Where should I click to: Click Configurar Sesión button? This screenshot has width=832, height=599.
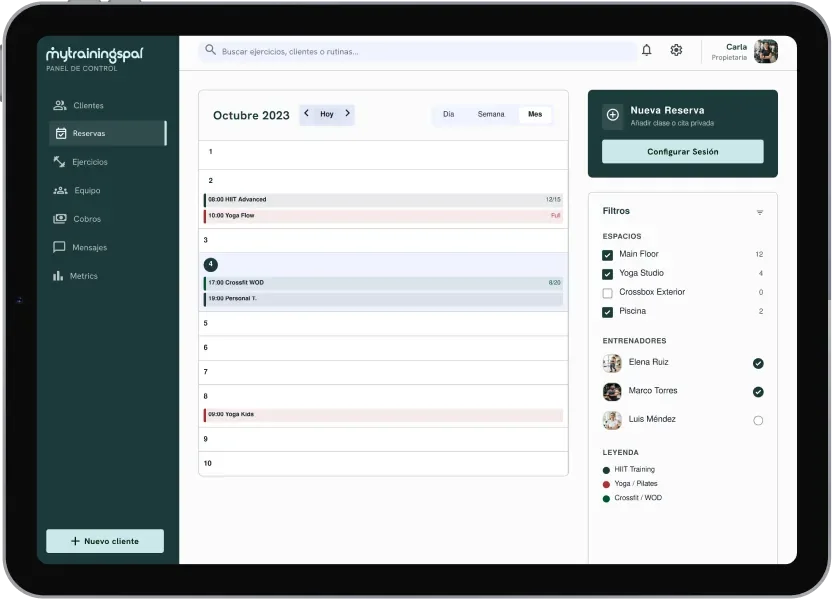pyautogui.click(x=682, y=152)
